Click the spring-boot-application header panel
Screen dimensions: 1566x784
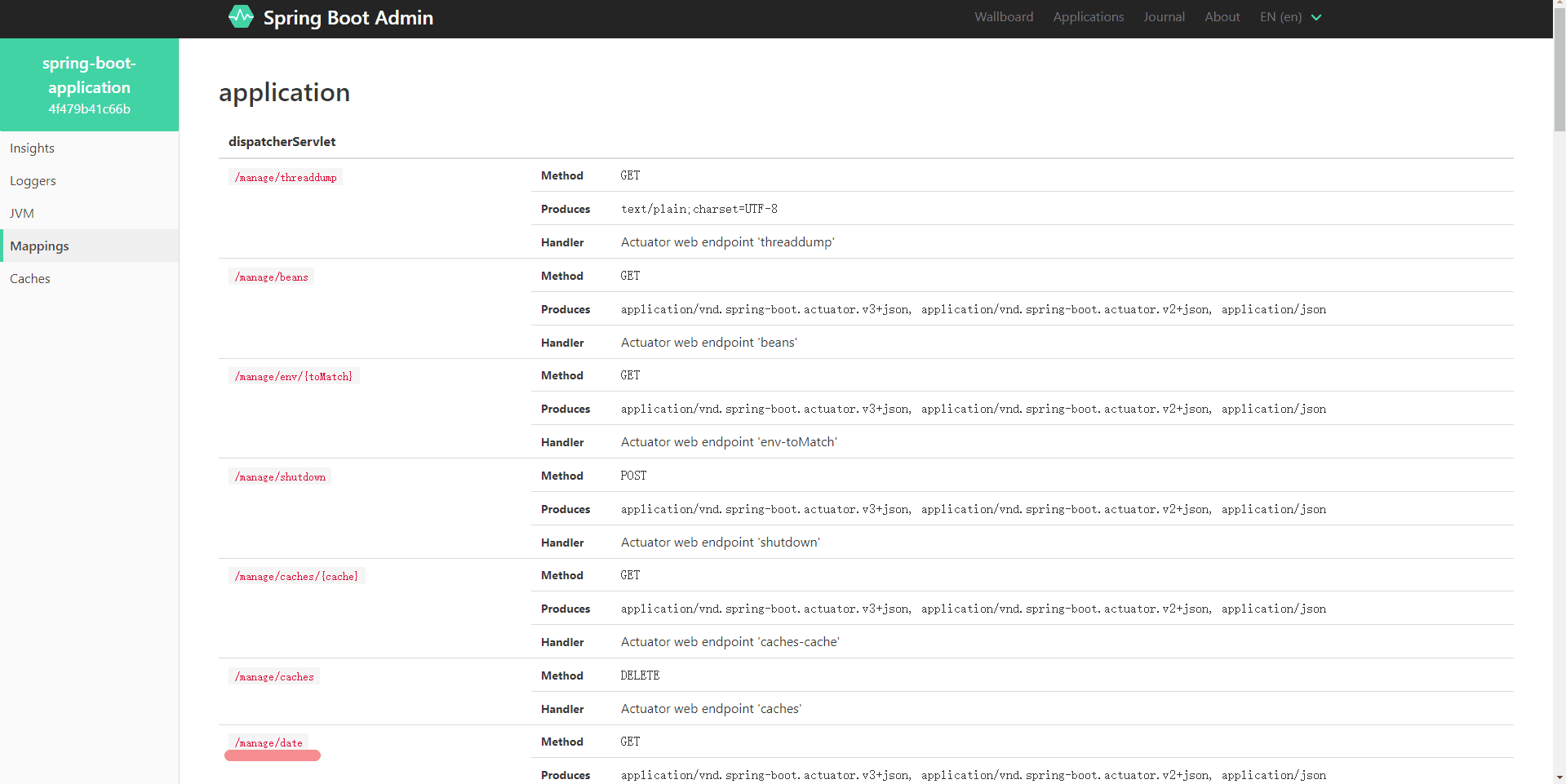pos(89,85)
